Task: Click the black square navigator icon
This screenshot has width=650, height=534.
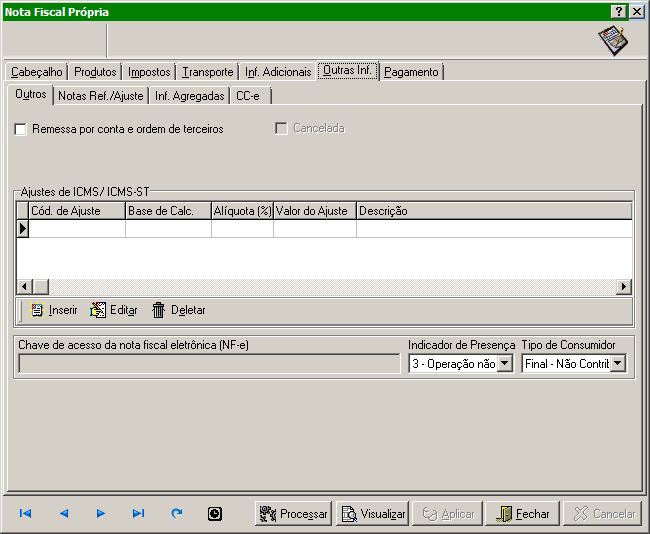Action: (x=214, y=513)
